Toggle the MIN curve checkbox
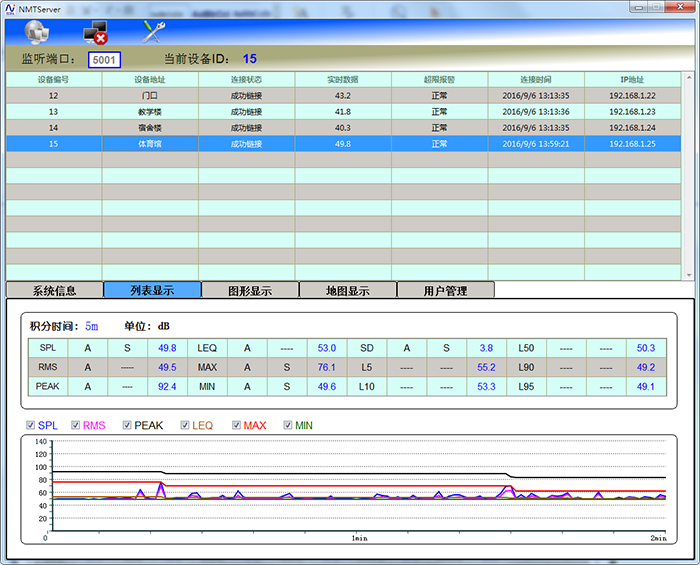This screenshot has height=565, width=700. pos(288,425)
